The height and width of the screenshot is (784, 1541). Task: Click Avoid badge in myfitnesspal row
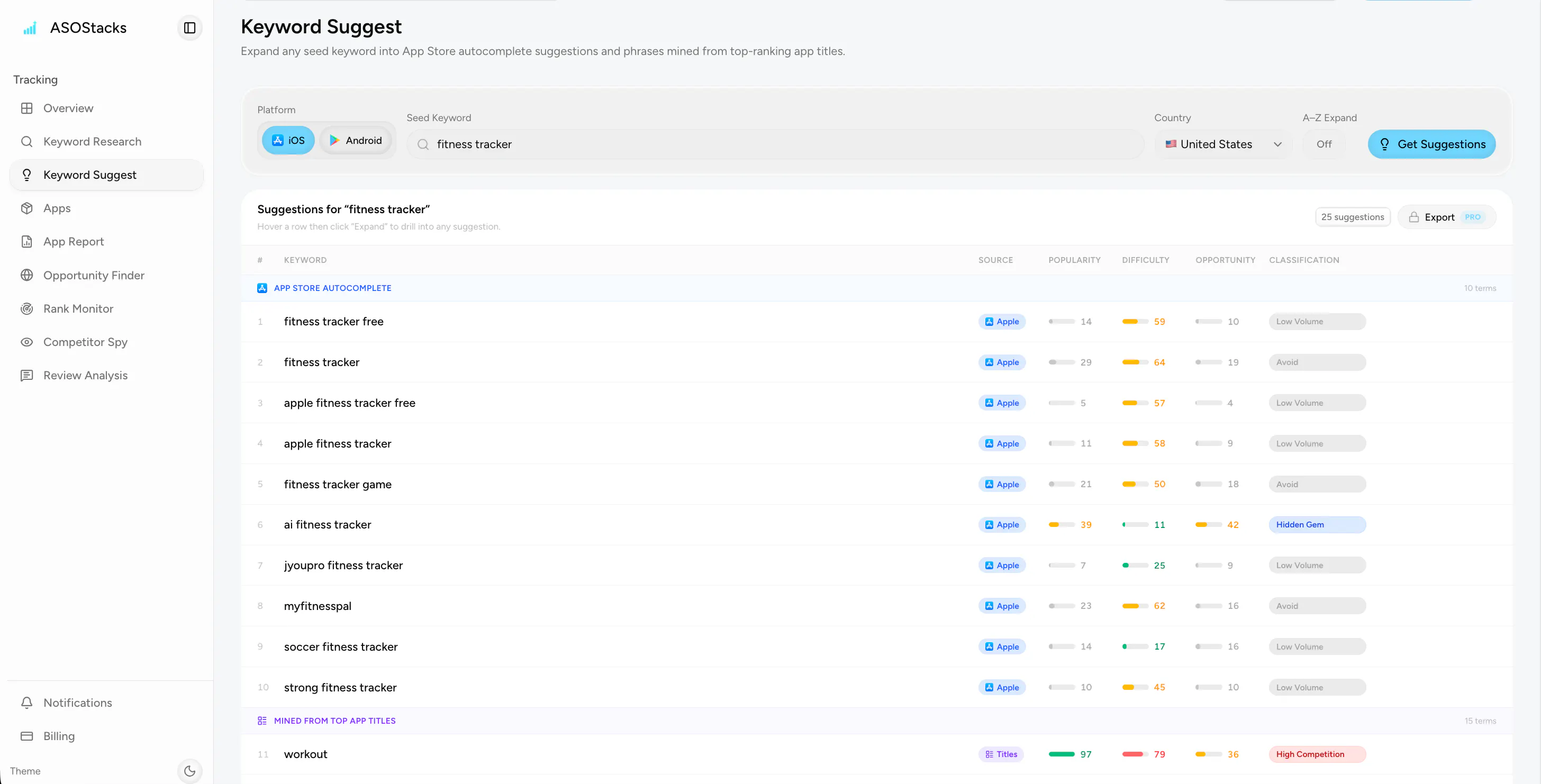[1317, 606]
